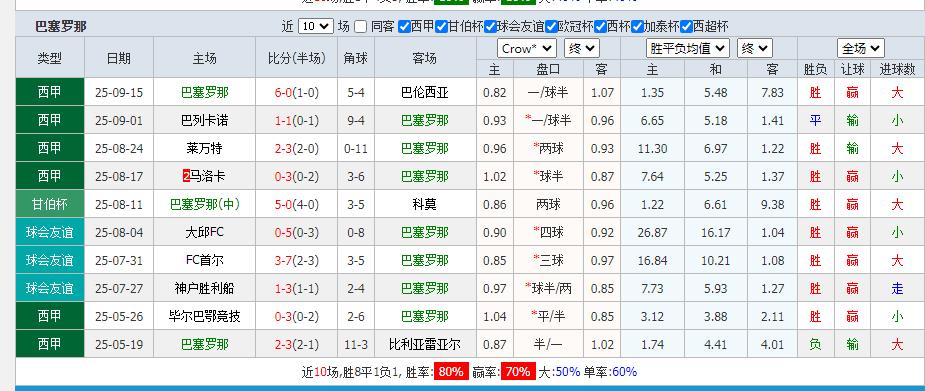The height and width of the screenshot is (391, 925).
Task: Open 神户胜利船 team link
Action: [204, 288]
